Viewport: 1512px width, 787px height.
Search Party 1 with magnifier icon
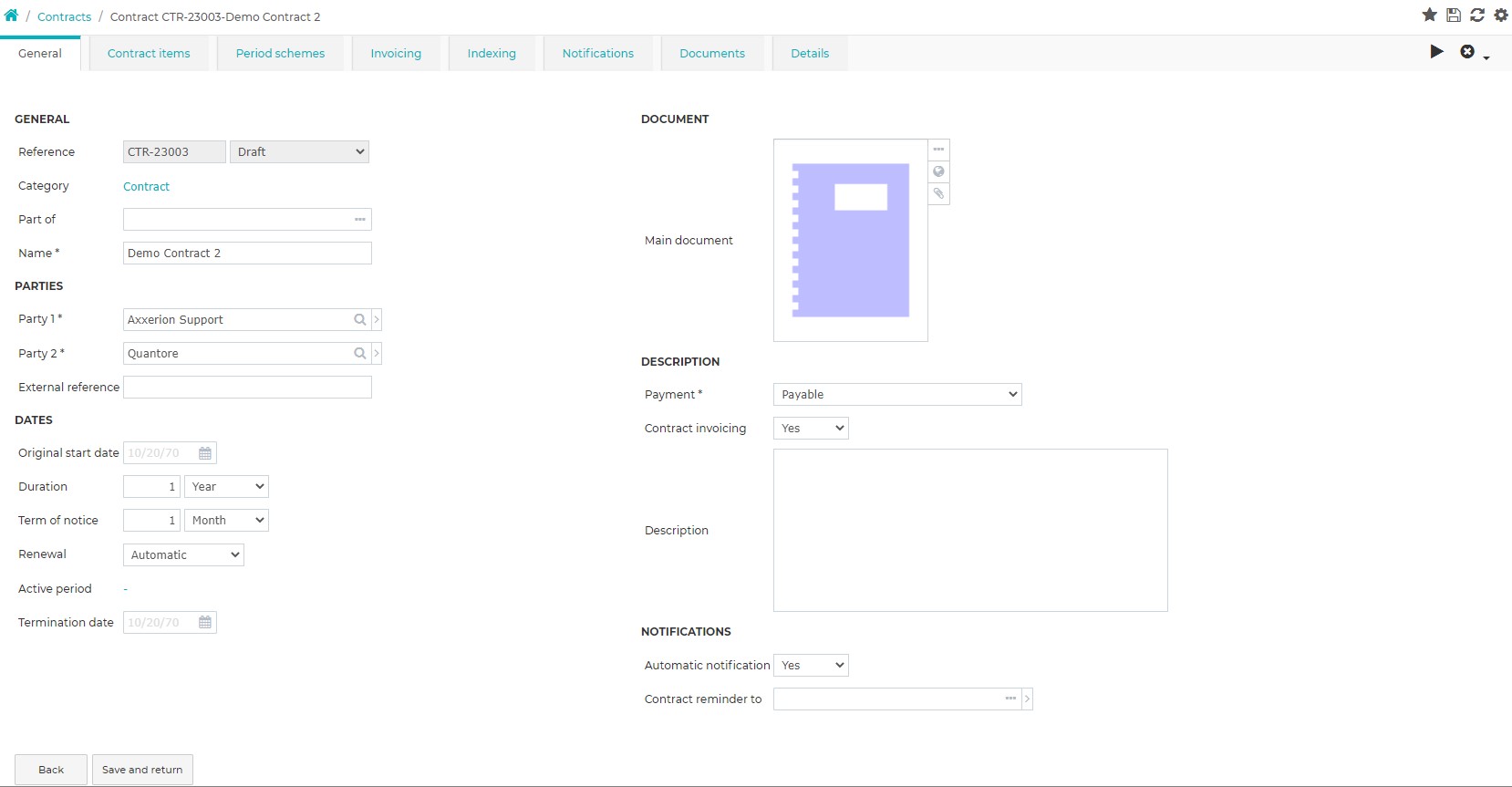click(x=360, y=320)
